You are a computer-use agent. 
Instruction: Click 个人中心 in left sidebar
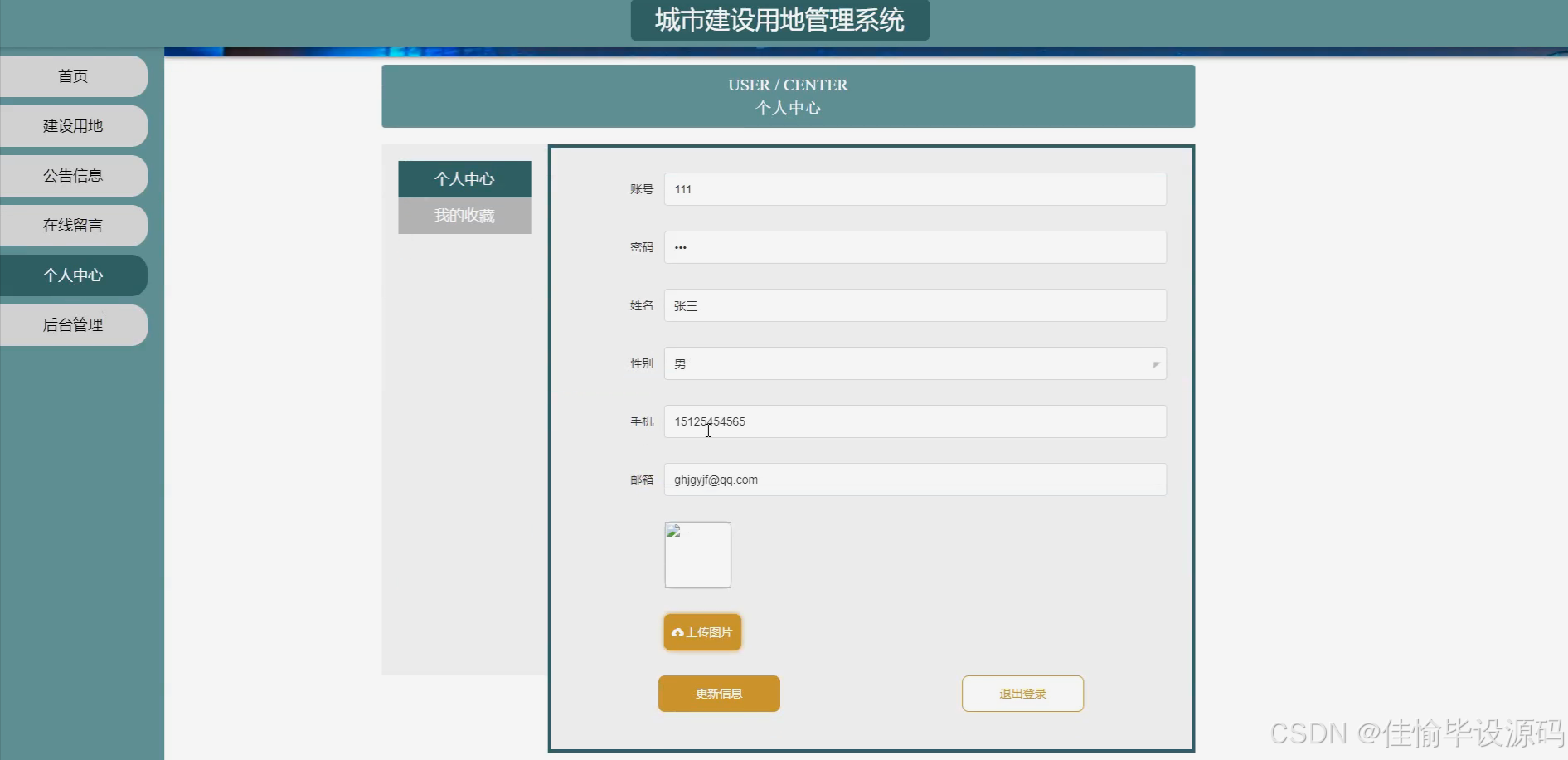(73, 275)
